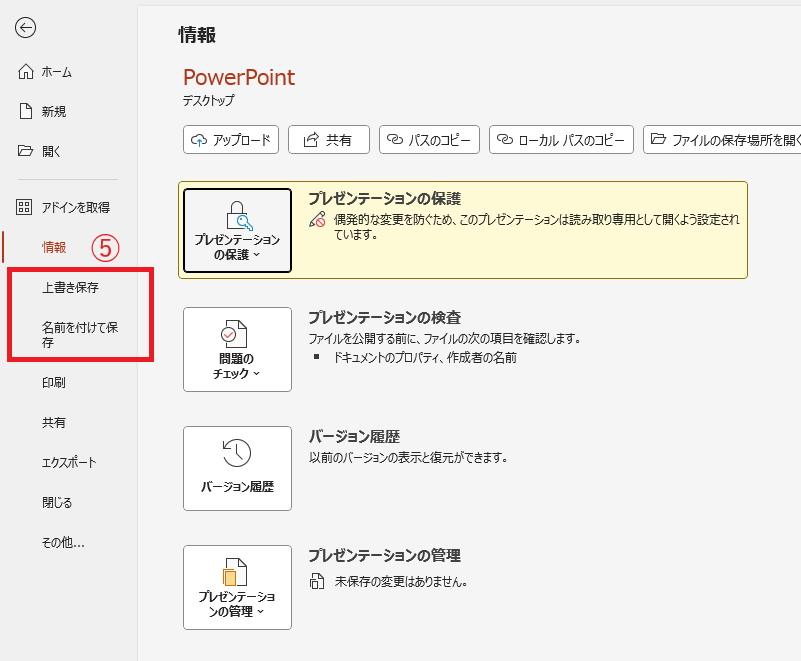
Task: Click the read-only pencil icon in protection notice
Action: click(317, 219)
